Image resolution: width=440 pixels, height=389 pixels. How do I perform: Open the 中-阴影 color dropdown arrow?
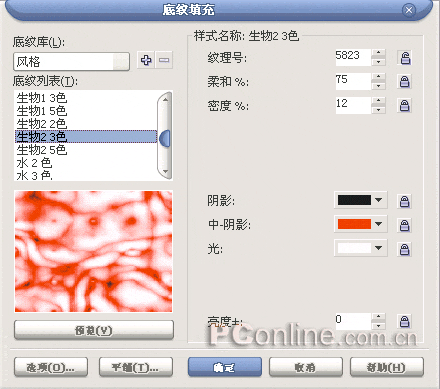(378, 224)
